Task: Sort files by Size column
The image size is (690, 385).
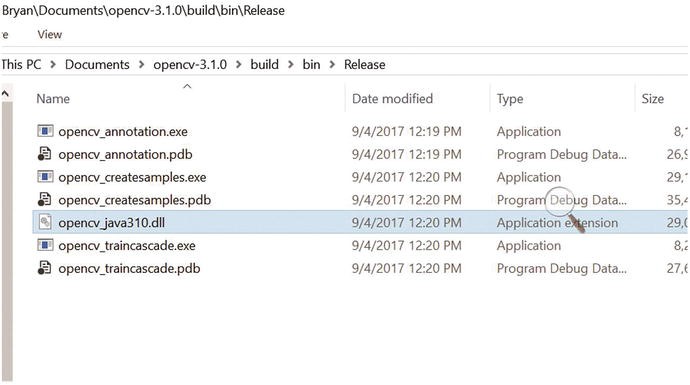Action: tap(652, 99)
